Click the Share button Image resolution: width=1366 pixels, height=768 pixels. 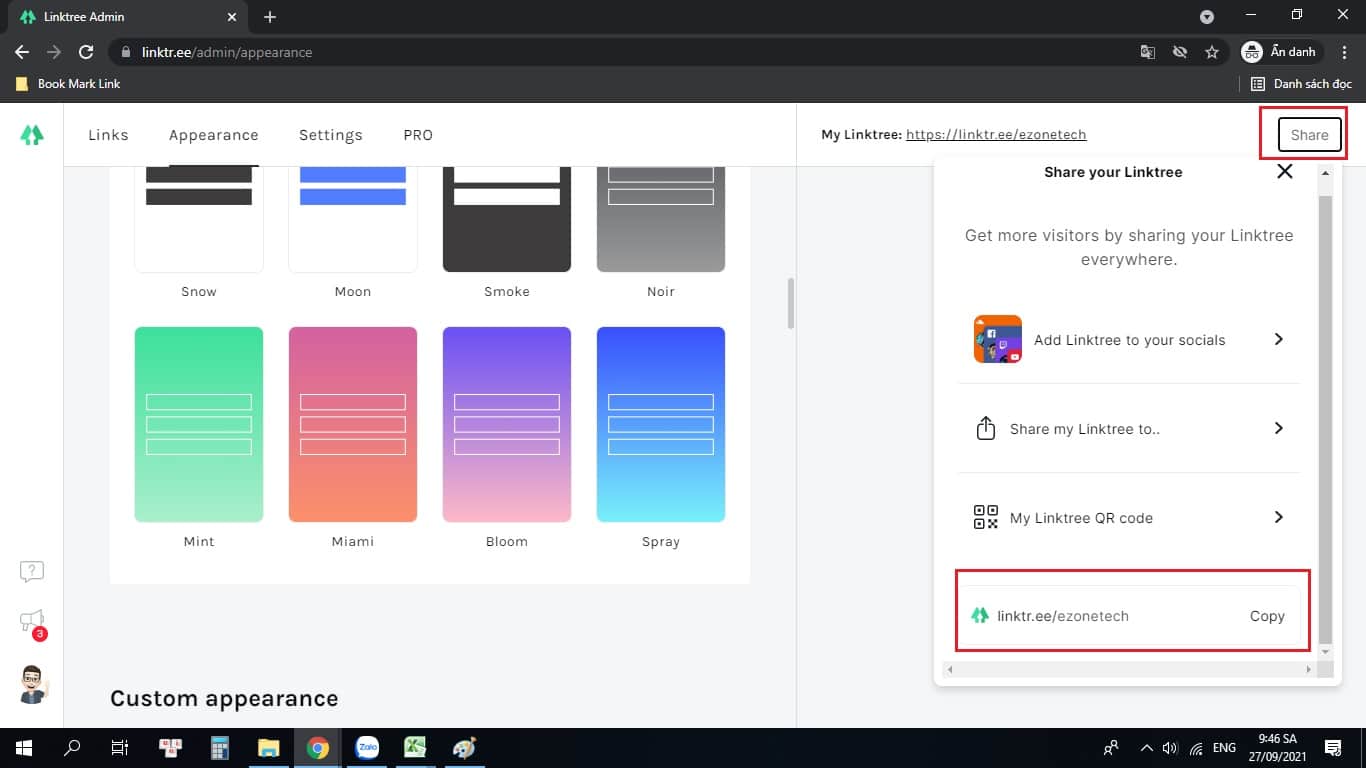(x=1309, y=135)
